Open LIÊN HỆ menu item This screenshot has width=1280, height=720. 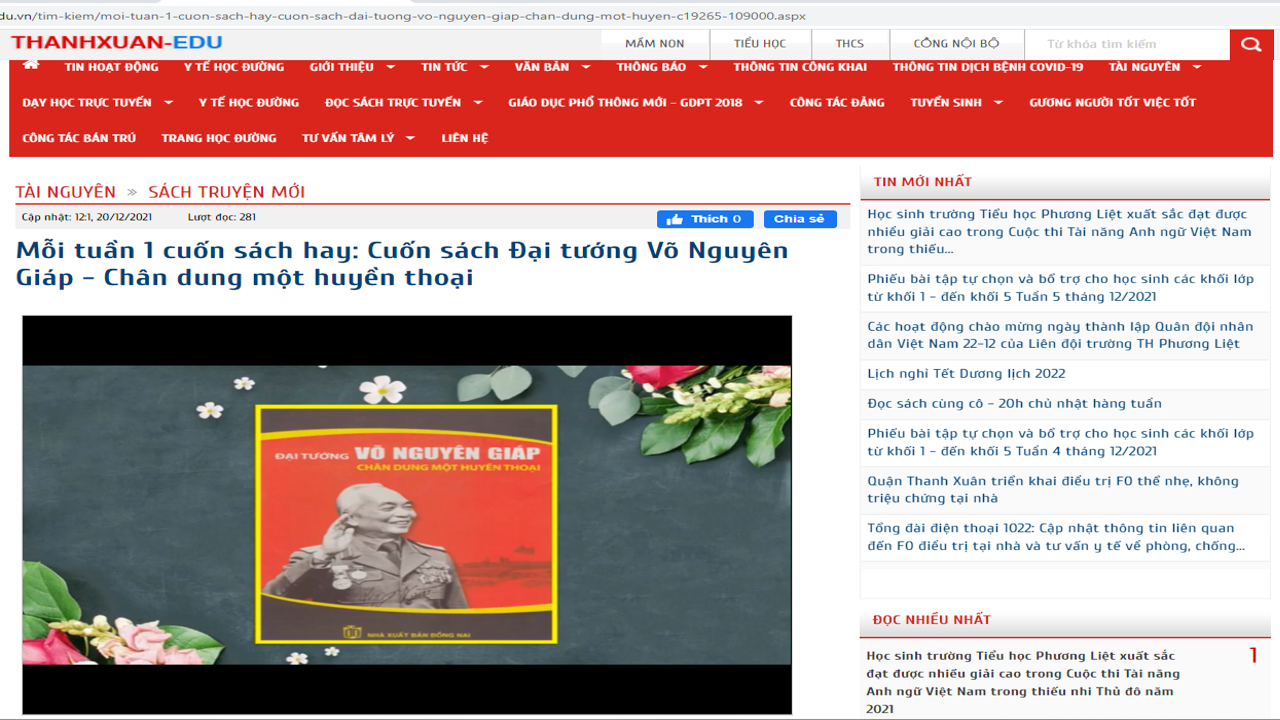pyautogui.click(x=465, y=138)
